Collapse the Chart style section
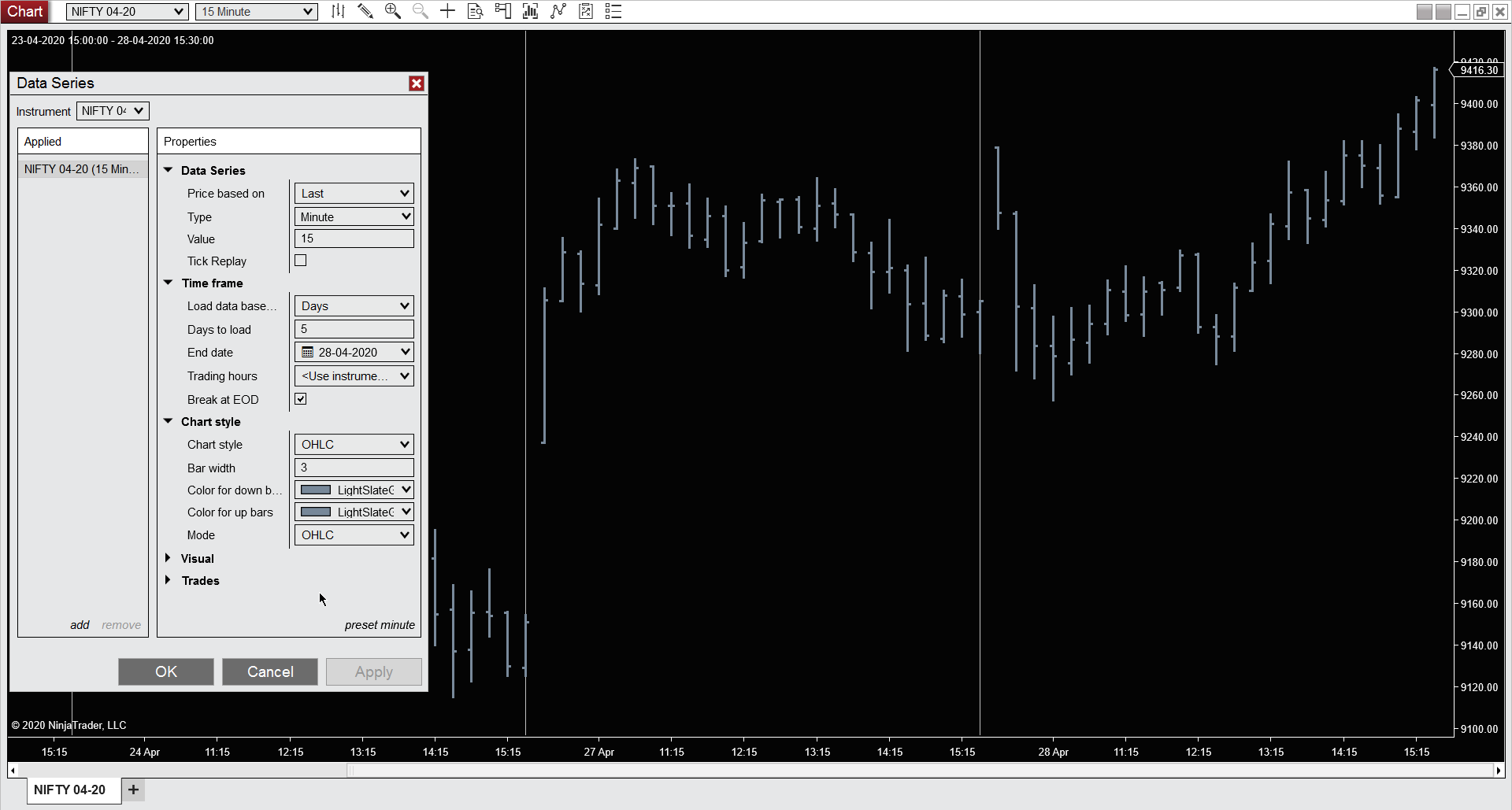1512x810 pixels. pyautogui.click(x=168, y=421)
